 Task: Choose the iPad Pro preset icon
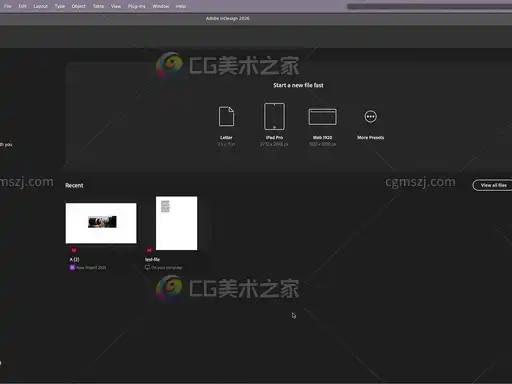274,116
